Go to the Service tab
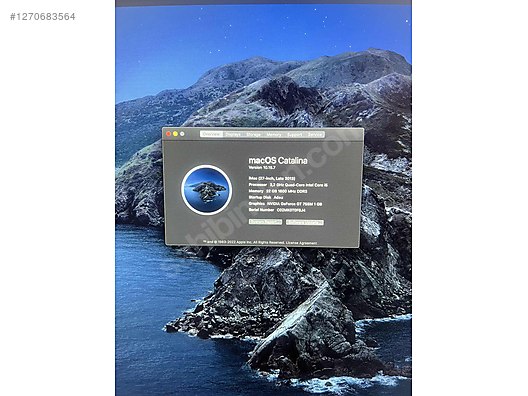 point(315,134)
